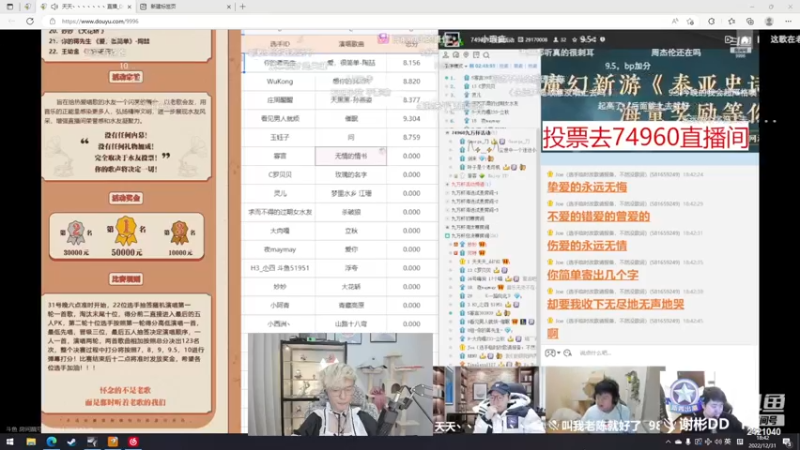Click the chat lyric 挚爱的永远无悔
Screen dimensions: 800x450
click(x=587, y=187)
